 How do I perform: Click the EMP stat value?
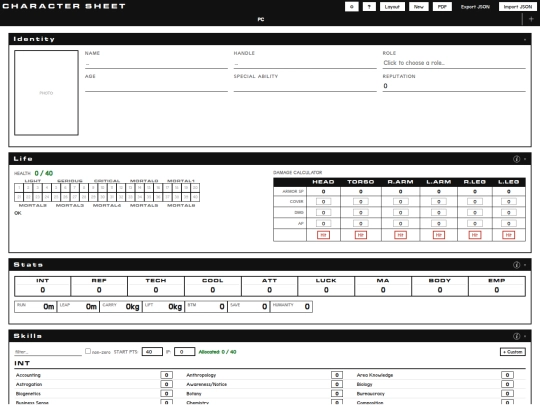tap(497, 290)
